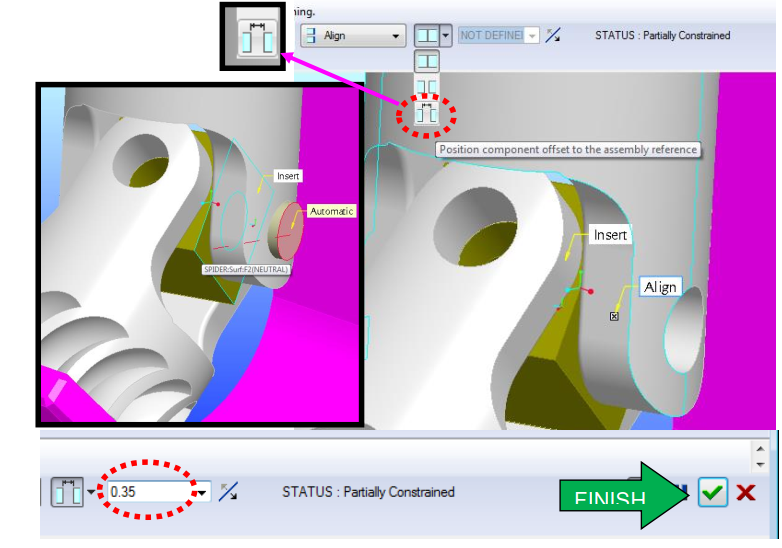The image size is (782, 548).
Task: Click the offset type icon in bottom toolbar
Action: 65,492
